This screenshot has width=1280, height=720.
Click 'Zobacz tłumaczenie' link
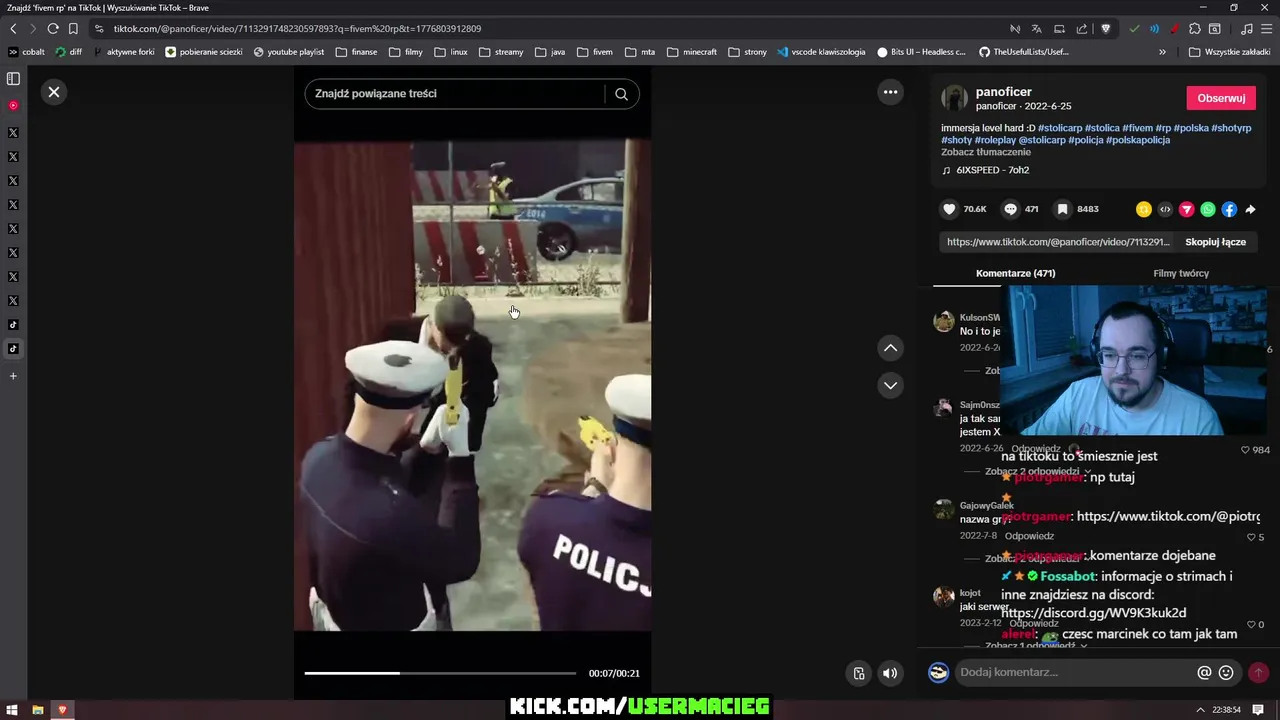coord(986,152)
